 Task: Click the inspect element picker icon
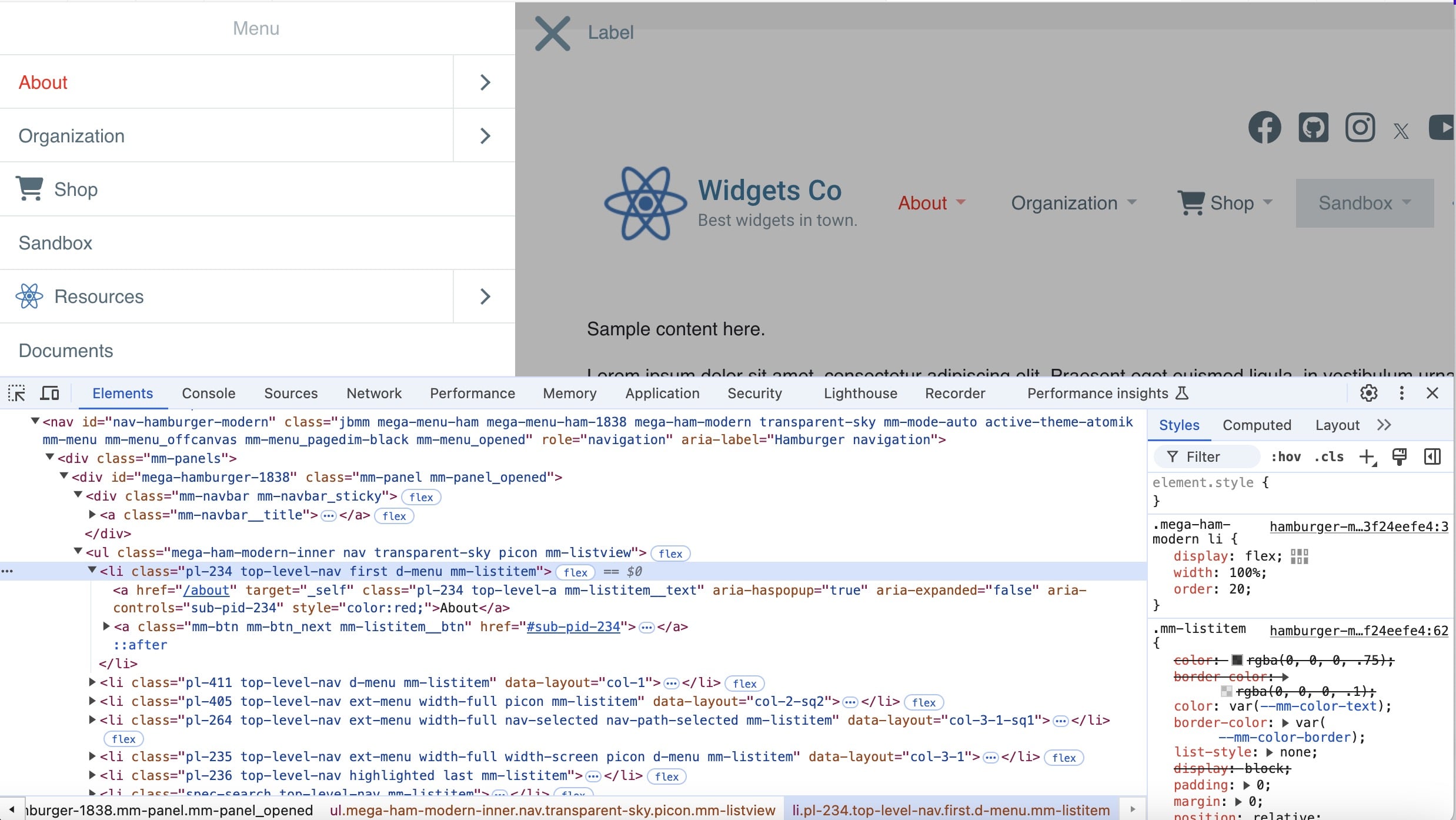tap(16, 393)
